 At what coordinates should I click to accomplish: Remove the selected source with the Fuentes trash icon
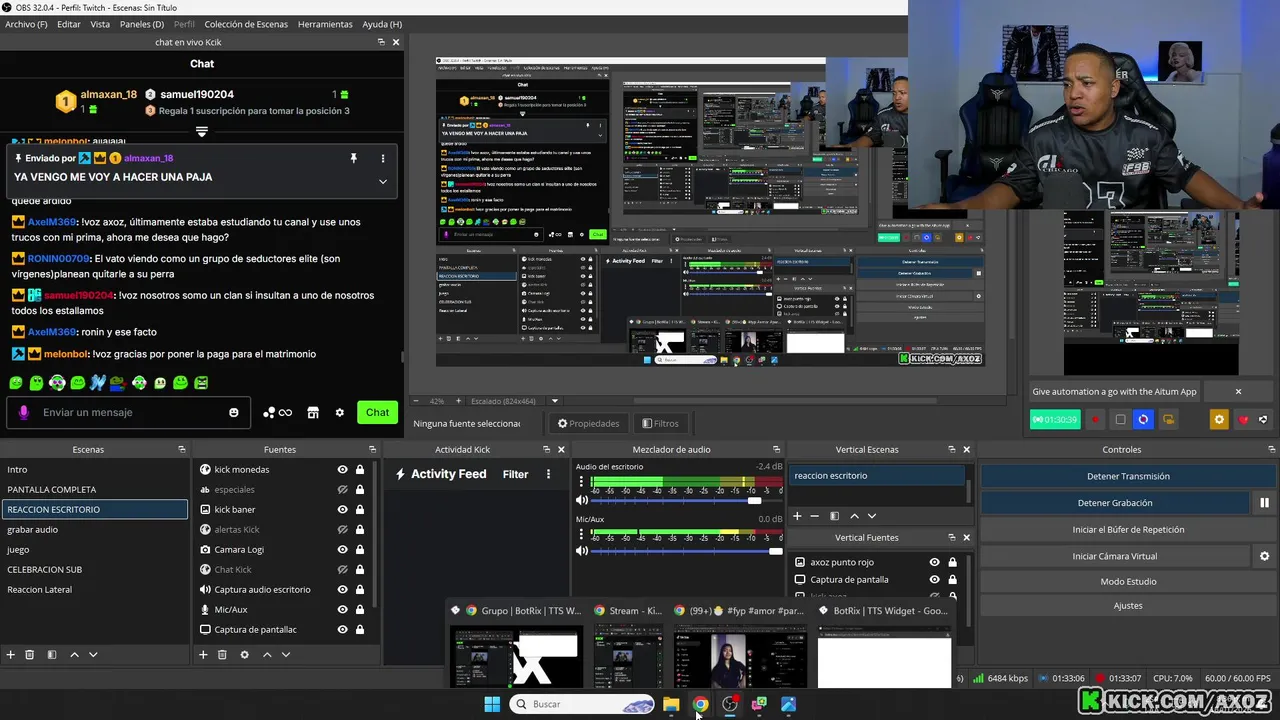pyautogui.click(x=222, y=655)
